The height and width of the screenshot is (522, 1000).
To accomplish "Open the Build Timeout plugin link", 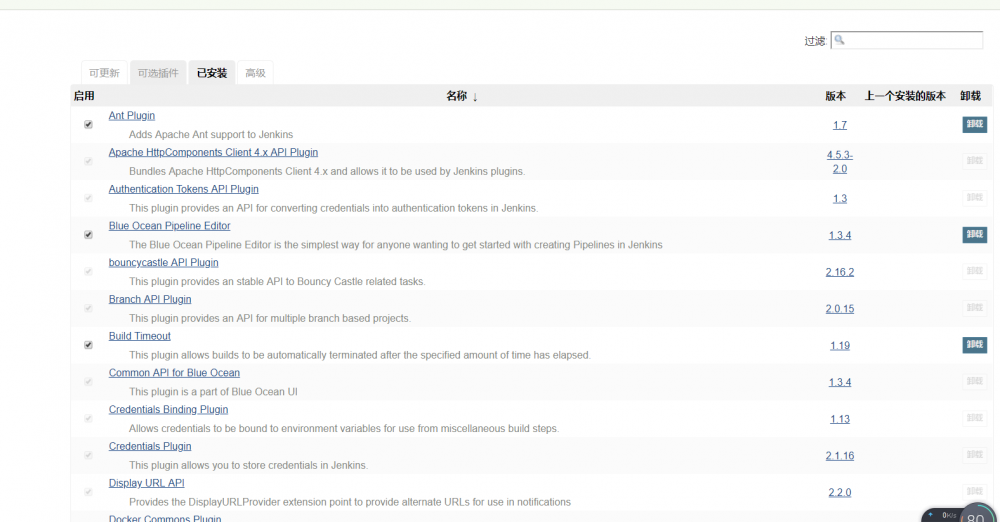I will [x=140, y=336].
